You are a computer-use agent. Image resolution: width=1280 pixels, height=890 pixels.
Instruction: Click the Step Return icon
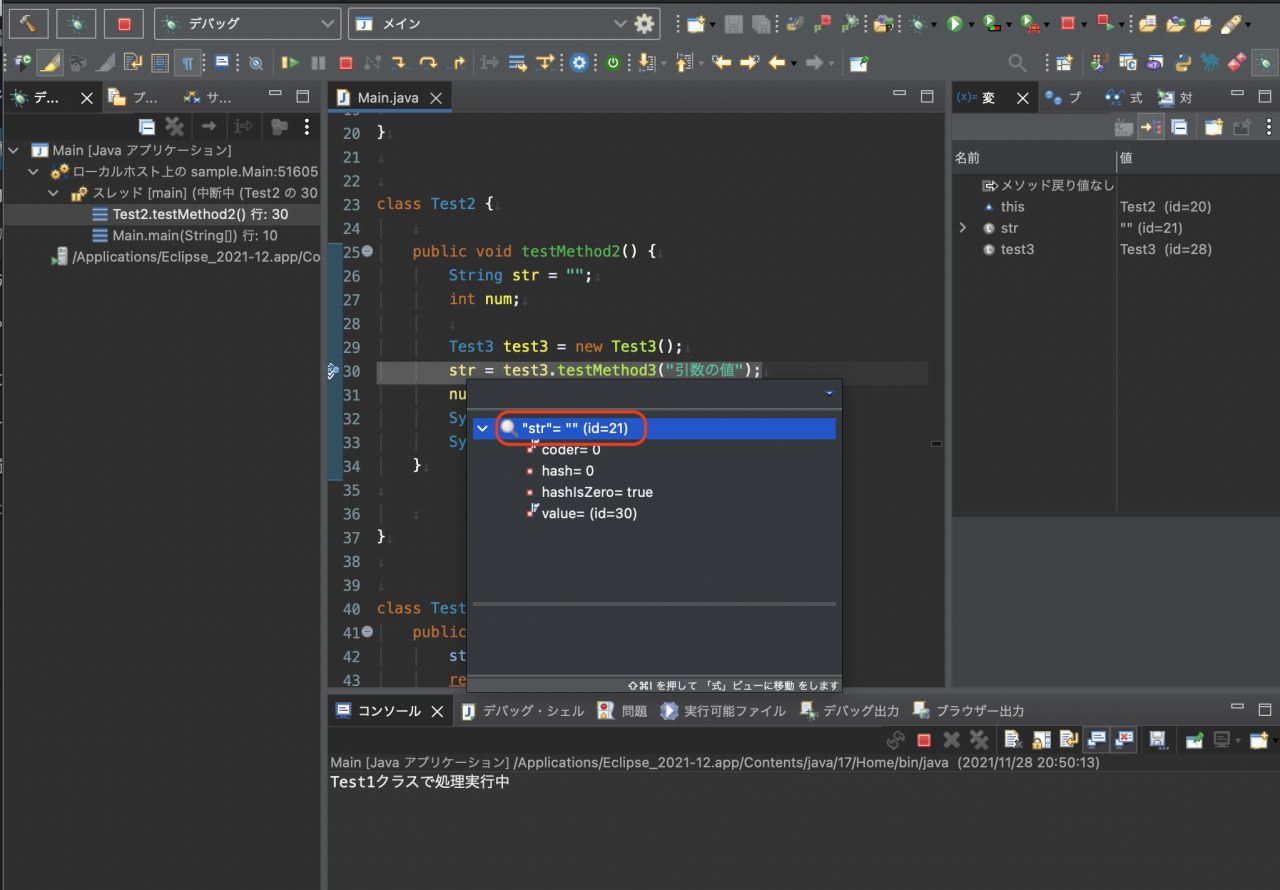[456, 62]
